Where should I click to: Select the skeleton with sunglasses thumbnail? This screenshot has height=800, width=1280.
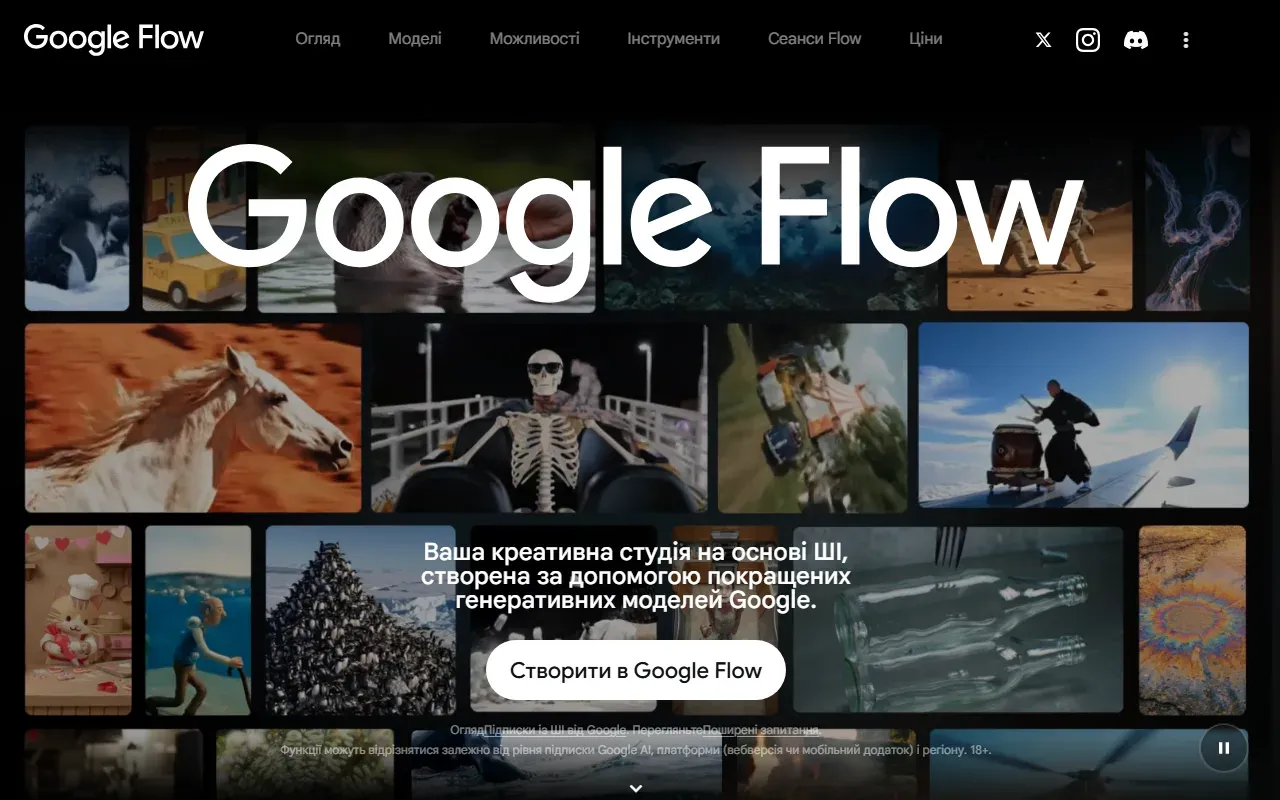(x=539, y=417)
